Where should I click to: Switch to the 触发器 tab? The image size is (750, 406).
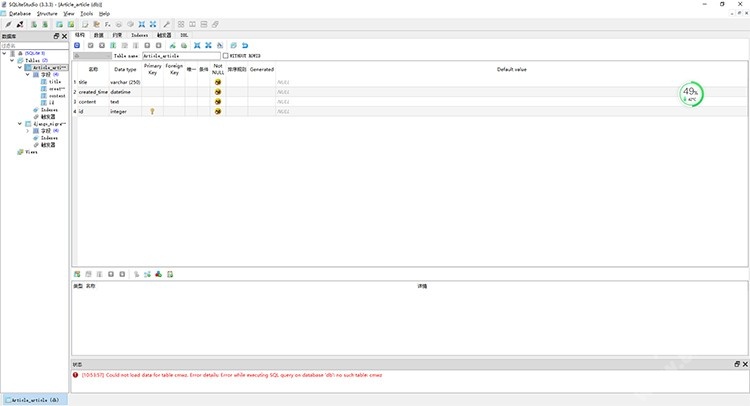coord(164,35)
